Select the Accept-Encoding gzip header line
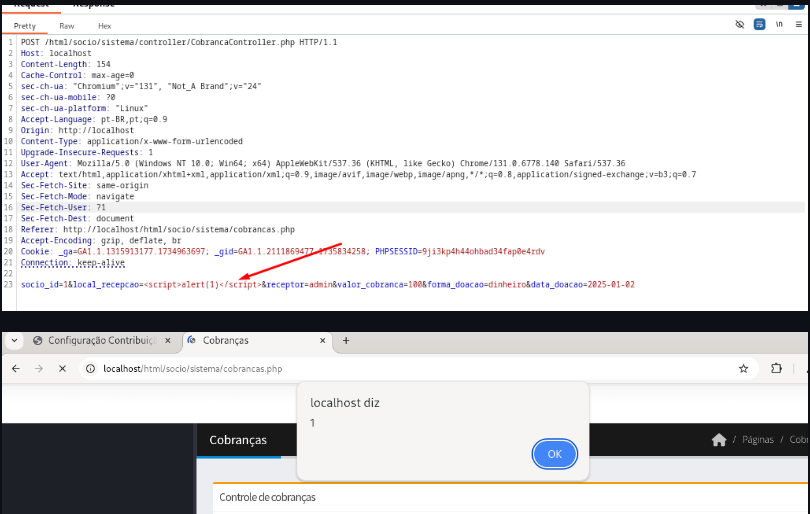 point(101,240)
